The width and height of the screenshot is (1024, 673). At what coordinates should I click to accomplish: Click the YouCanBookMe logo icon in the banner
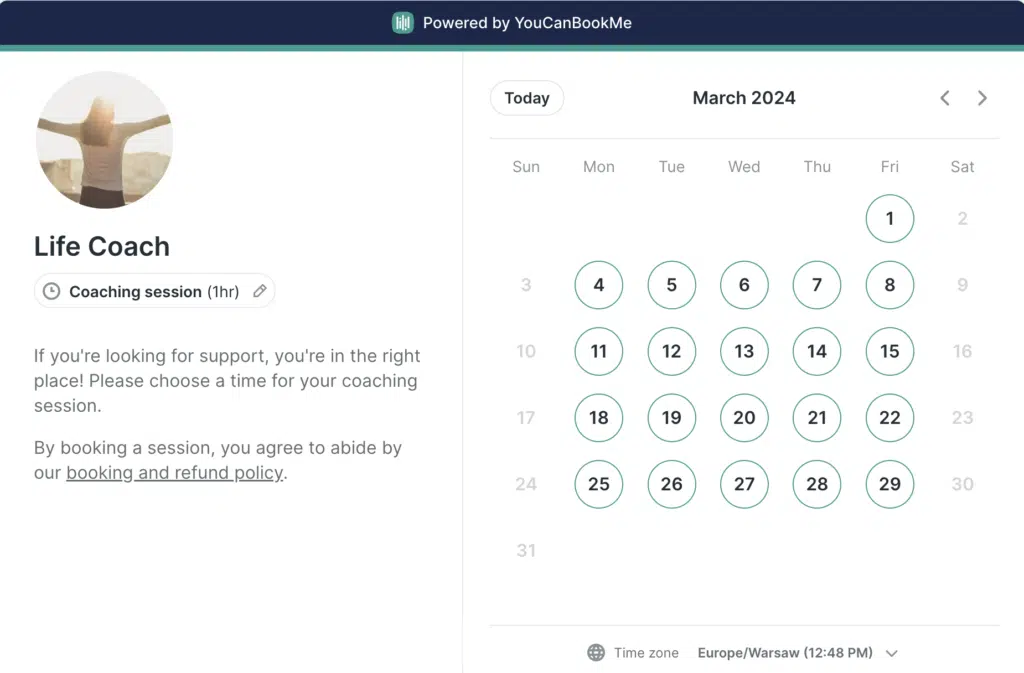coord(402,22)
